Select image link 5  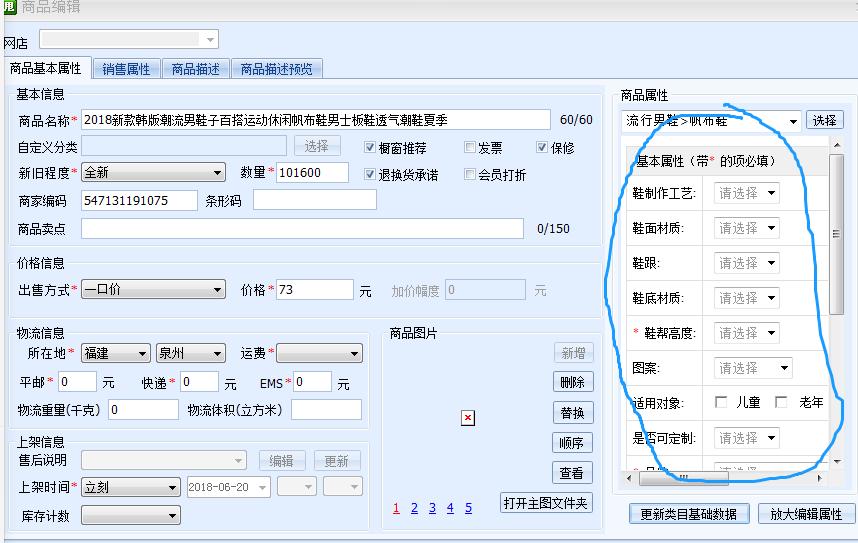468,509
